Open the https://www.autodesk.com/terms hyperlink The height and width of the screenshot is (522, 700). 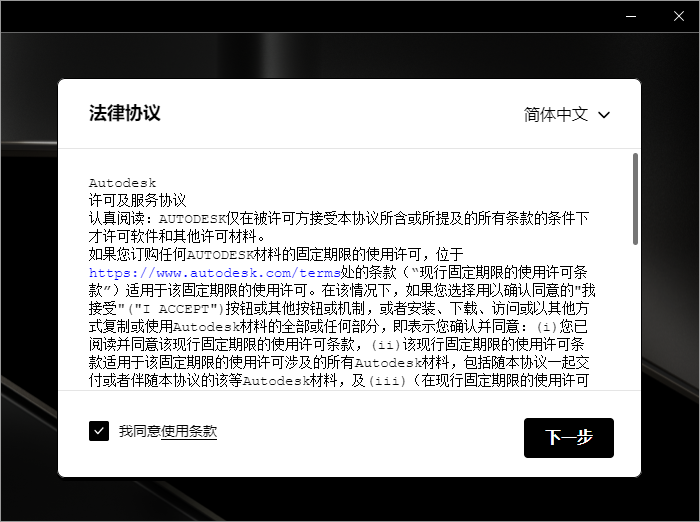click(201, 272)
